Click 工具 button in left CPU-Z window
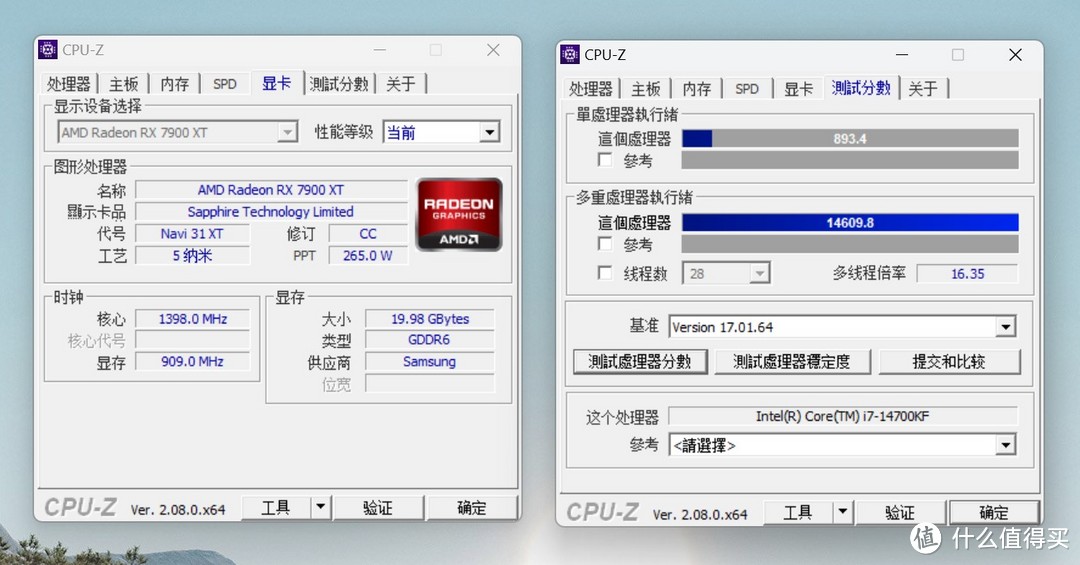The width and height of the screenshot is (1080, 565). tap(276, 508)
